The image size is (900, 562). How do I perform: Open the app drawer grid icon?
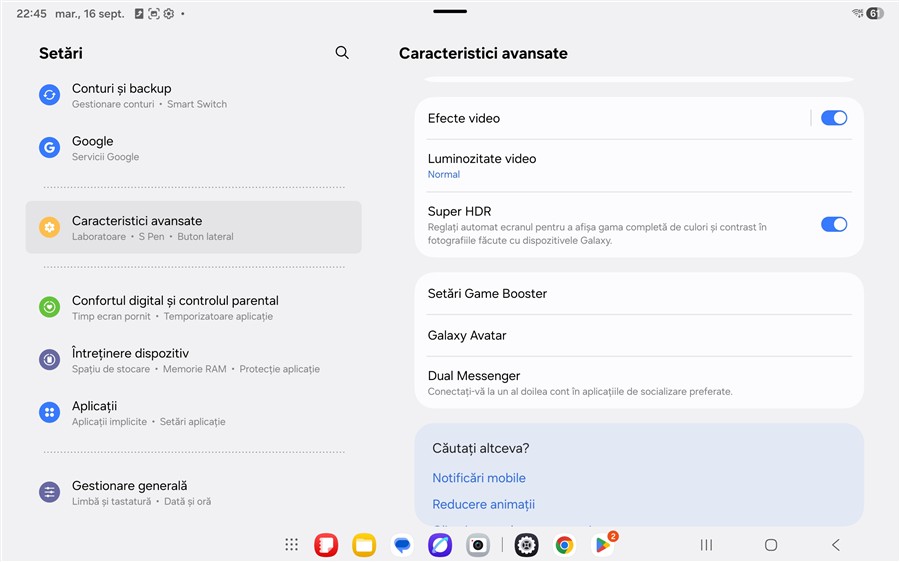pyautogui.click(x=291, y=545)
